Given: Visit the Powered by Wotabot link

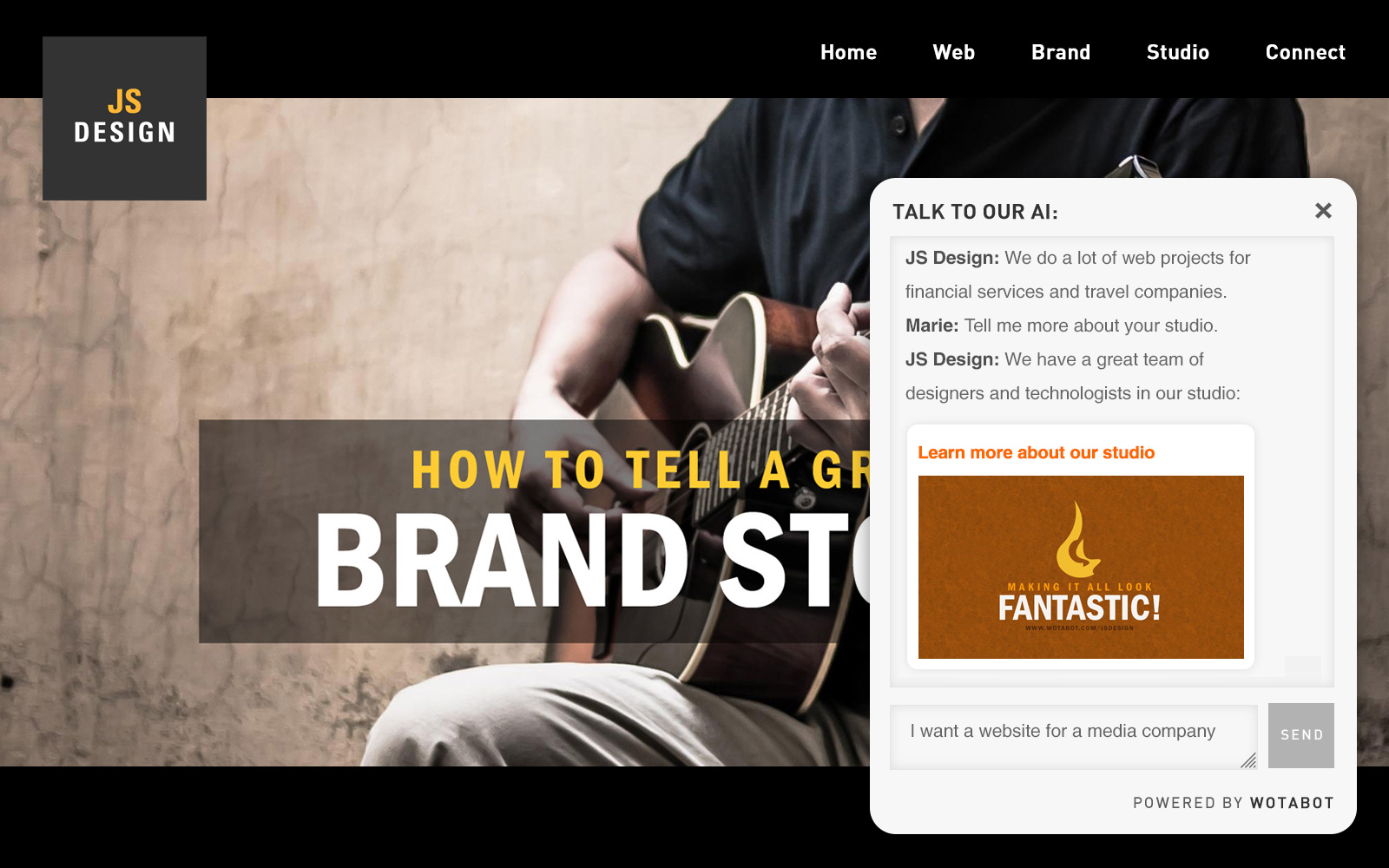Looking at the screenshot, I should tap(1233, 803).
